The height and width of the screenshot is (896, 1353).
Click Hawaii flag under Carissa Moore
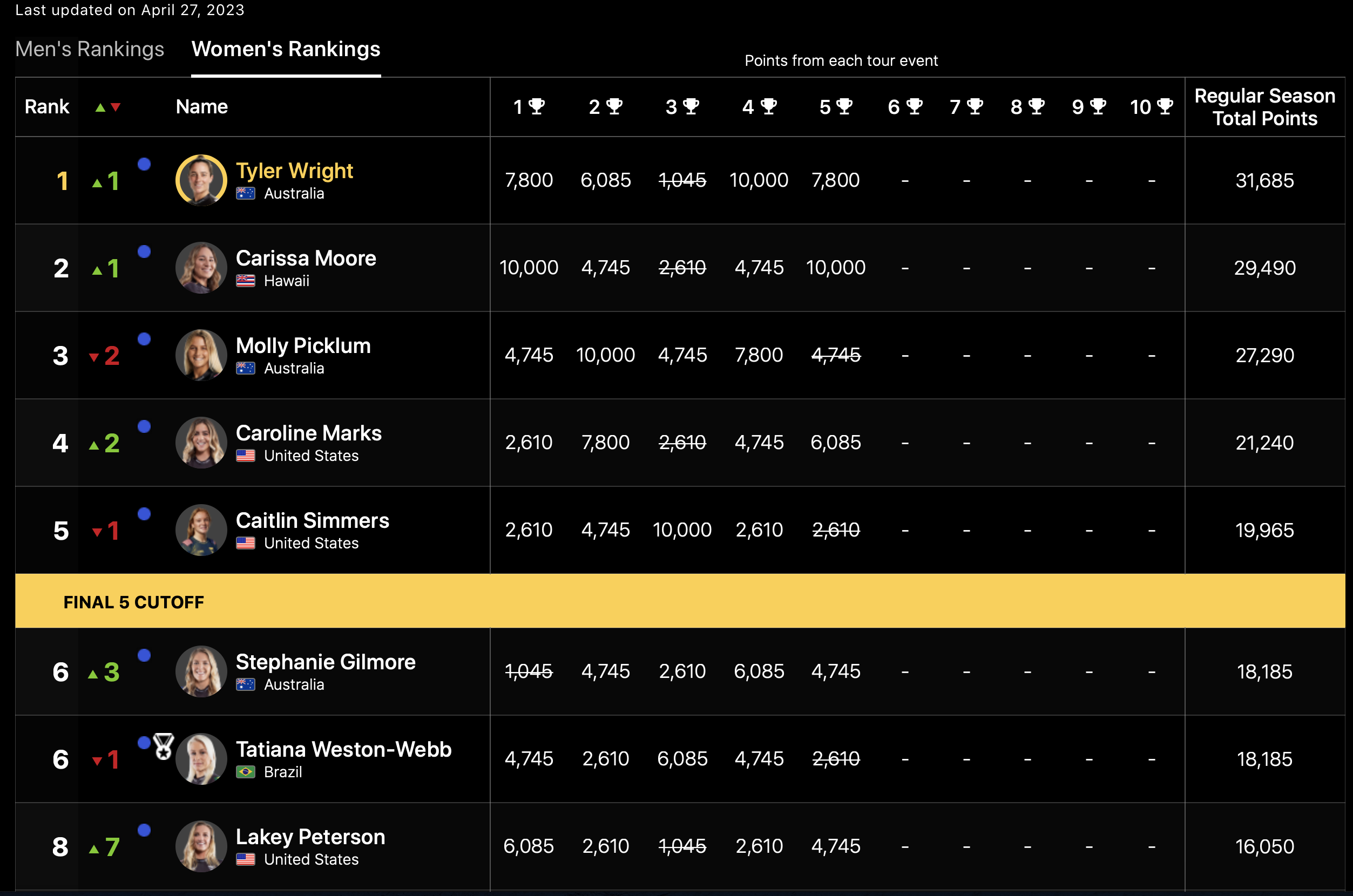[245, 281]
